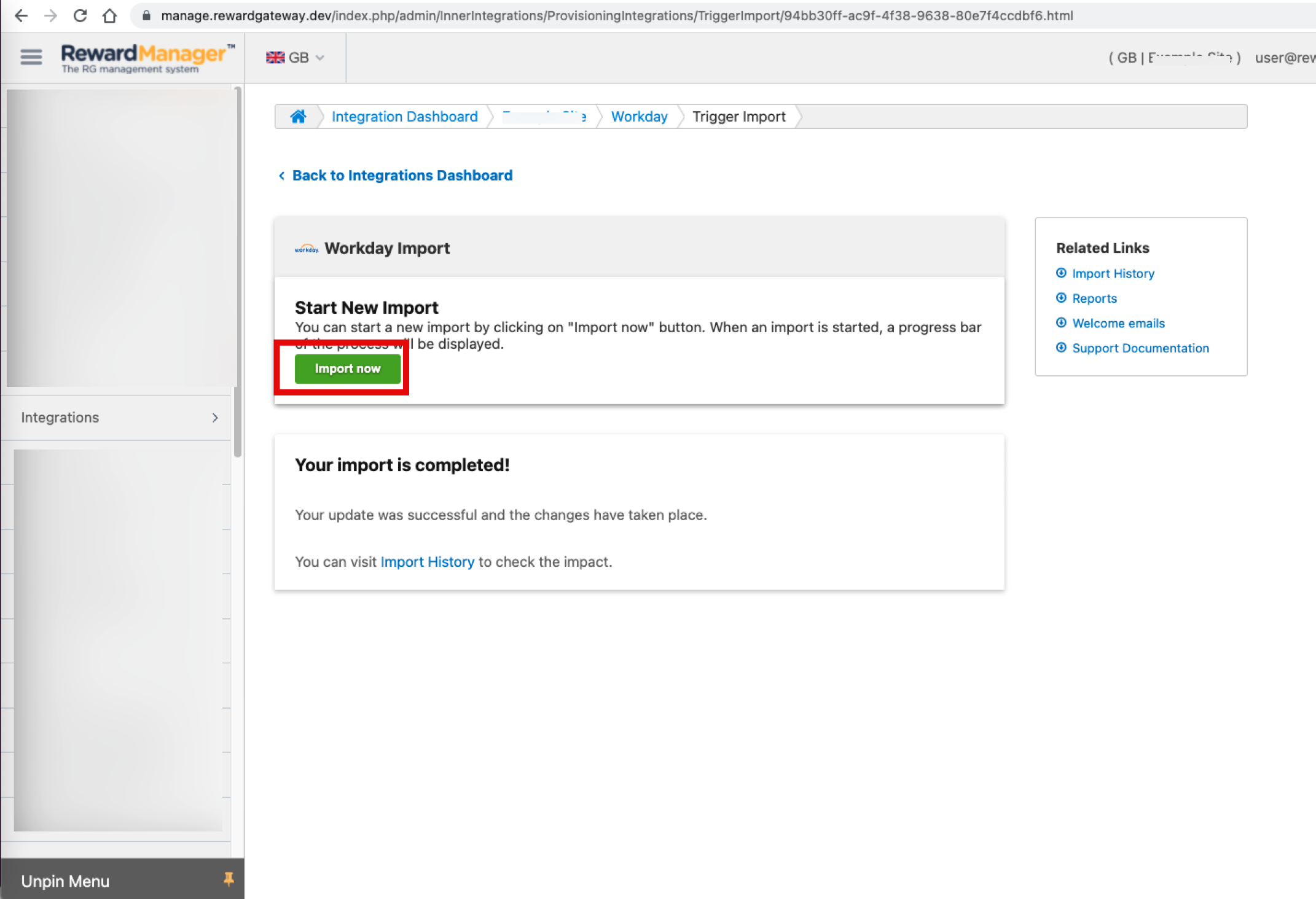Screen dimensions: 1316x899
Task: Click the sidebar vertical scrollbar
Action: pyautogui.click(x=238, y=271)
